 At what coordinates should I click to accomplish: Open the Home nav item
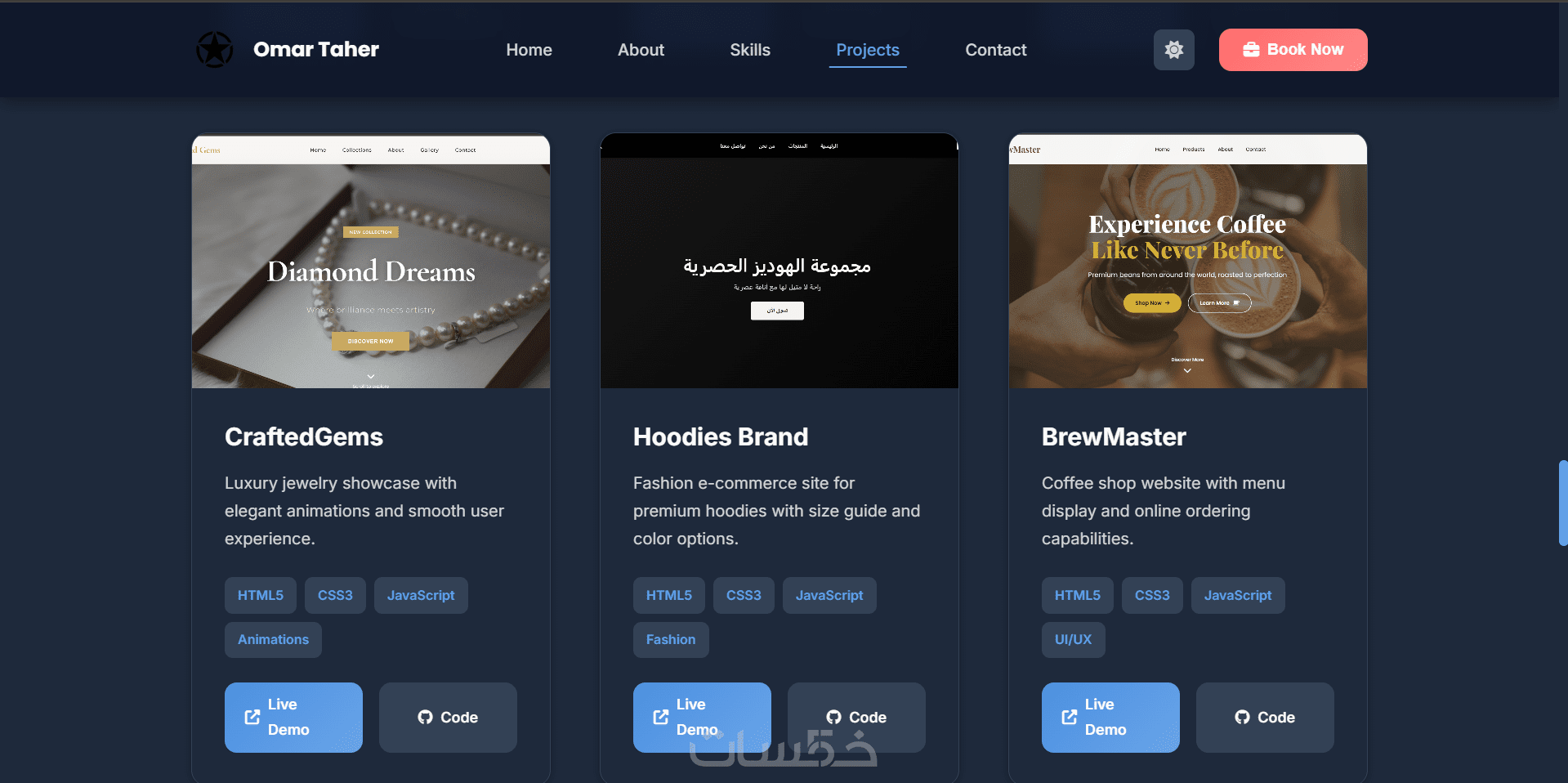point(529,50)
